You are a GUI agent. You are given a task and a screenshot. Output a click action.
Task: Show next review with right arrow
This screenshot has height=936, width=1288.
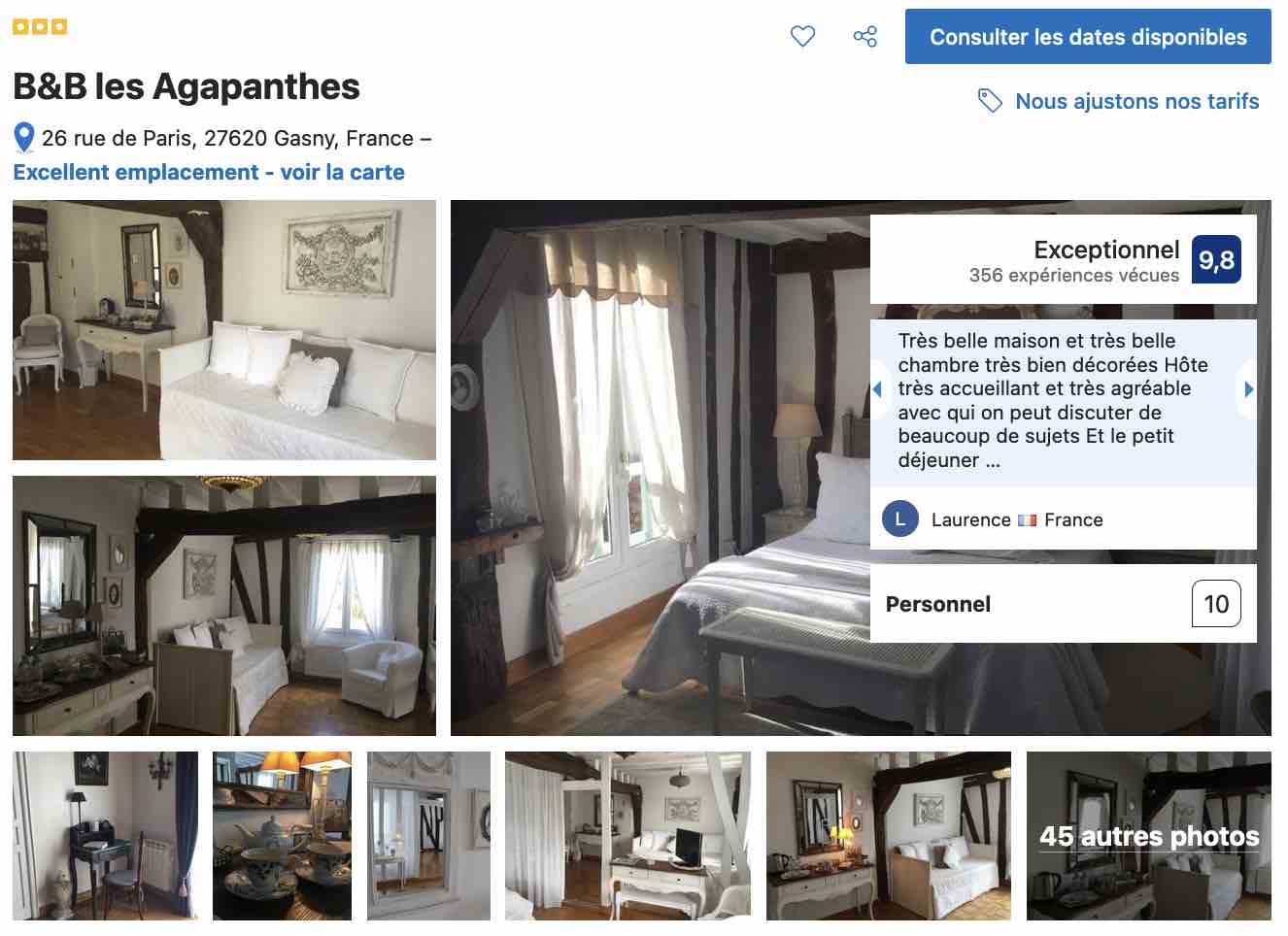click(x=1249, y=389)
